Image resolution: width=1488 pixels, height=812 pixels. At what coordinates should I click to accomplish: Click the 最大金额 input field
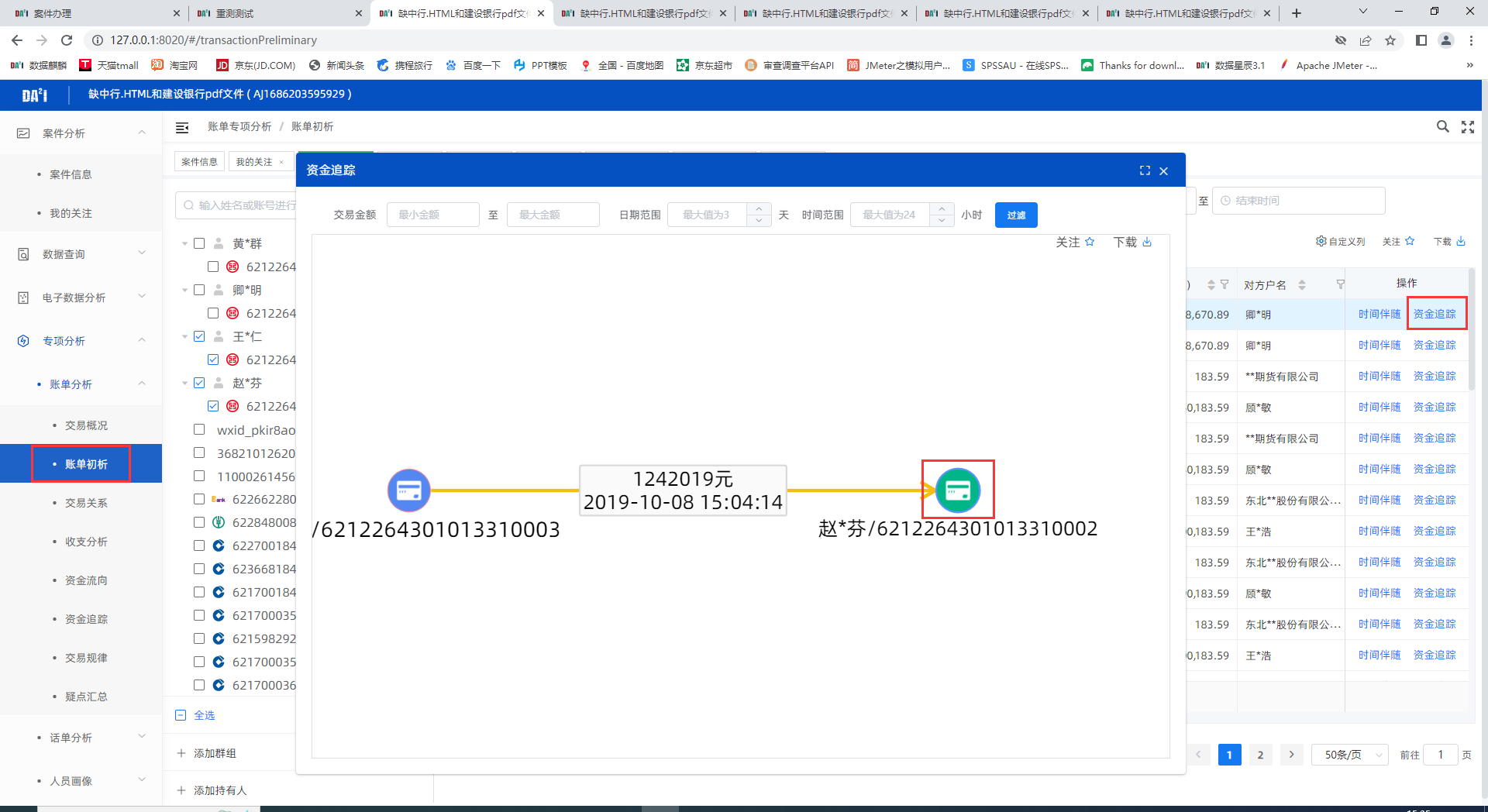[553, 215]
